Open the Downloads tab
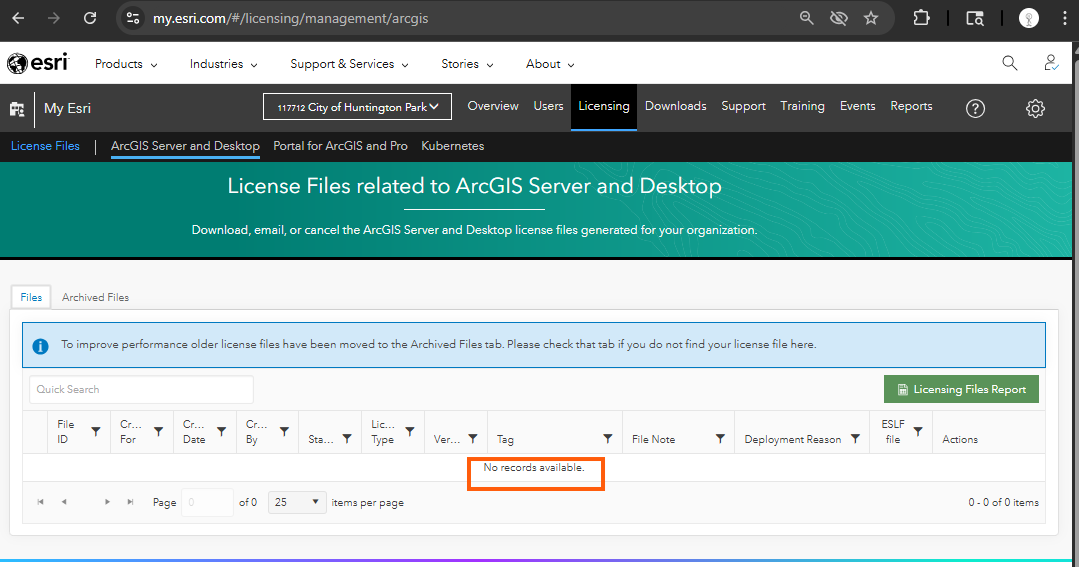 tap(675, 106)
